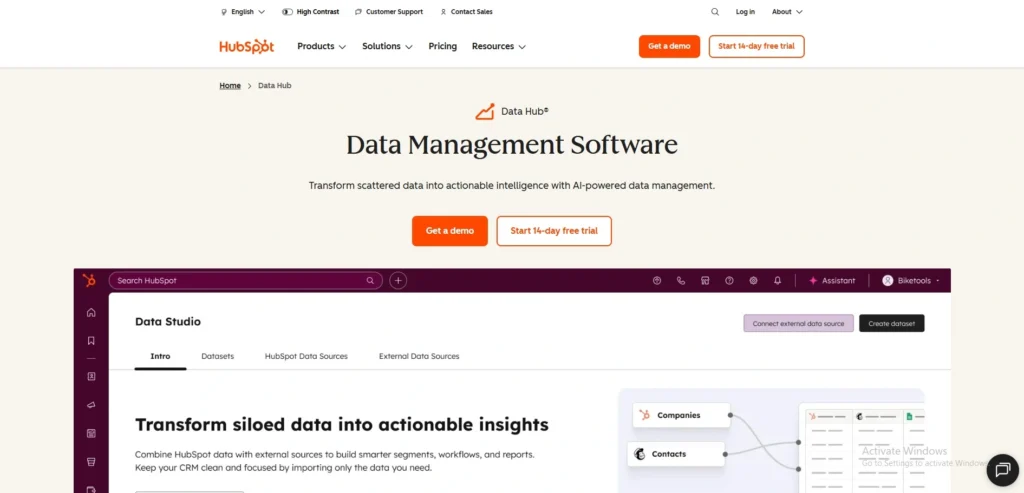This screenshot has width=1024, height=493.
Task: Click the HubSpot logo in the header
Action: tap(246, 46)
